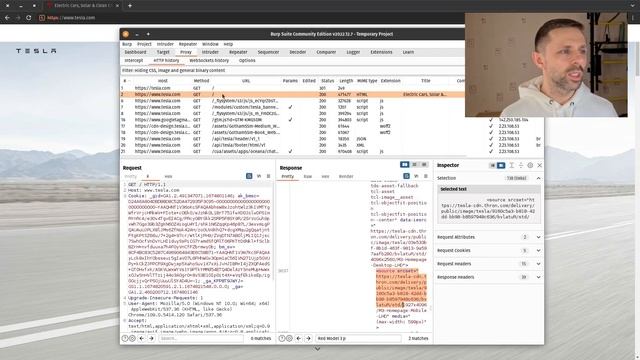Open a new browser tab
Screen dimensions: 640x360
[129, 6]
